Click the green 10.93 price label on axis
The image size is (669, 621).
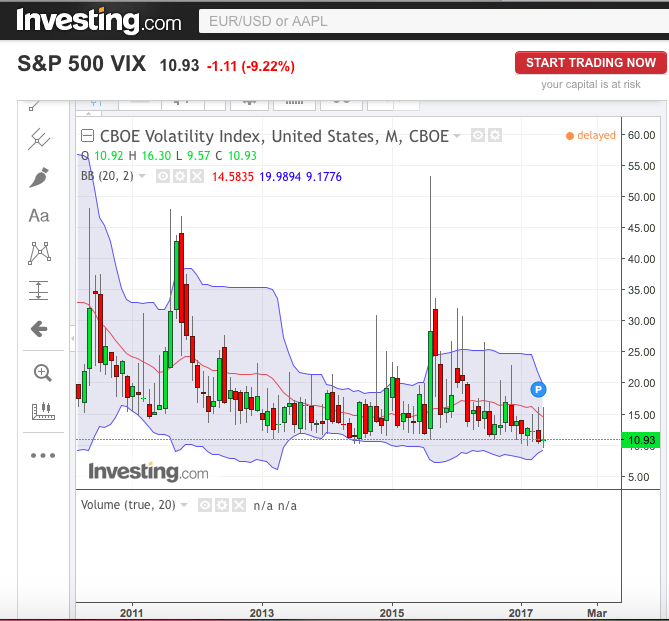(641, 440)
